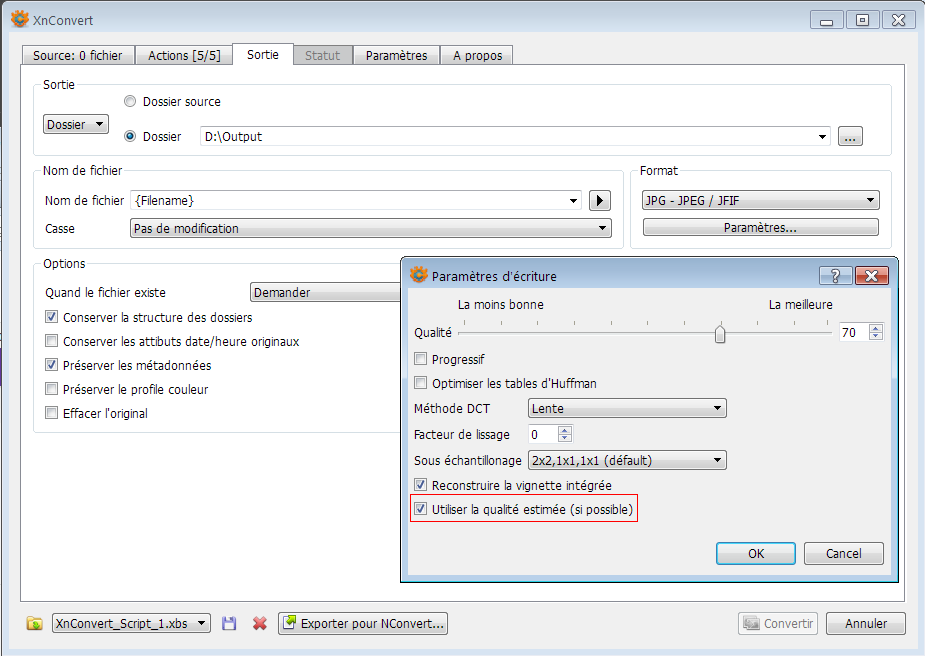Enable Conserver les attibuts date/heure originaux
Image resolution: width=925 pixels, height=656 pixels.
click(x=52, y=341)
